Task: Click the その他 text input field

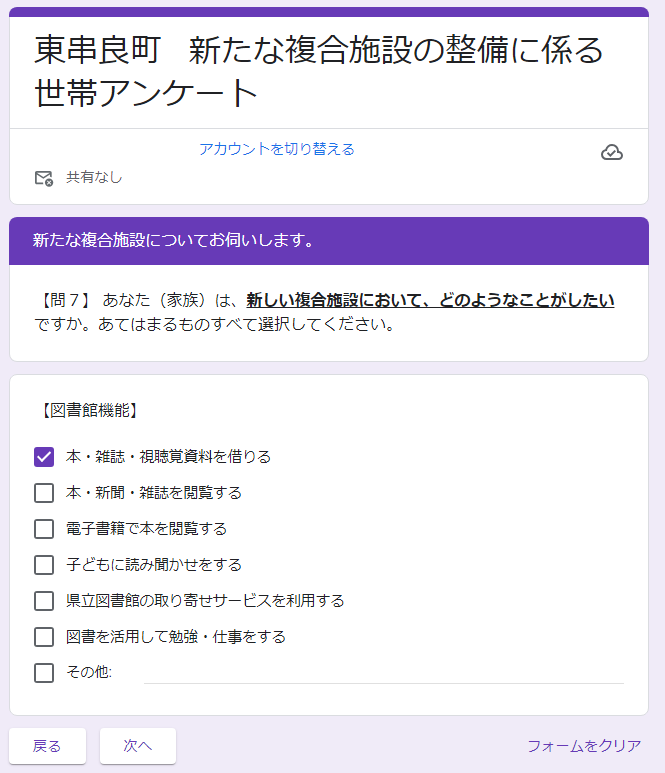Action: pyautogui.click(x=383, y=673)
